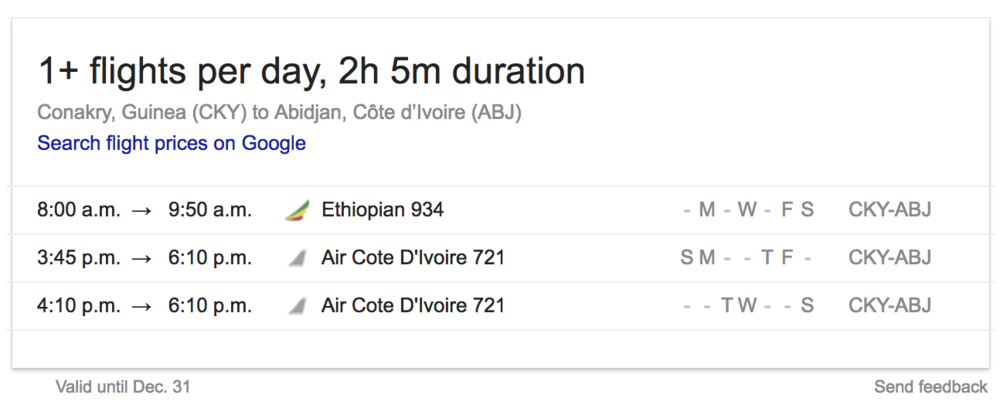Click the 8:00 a.m. departure time

(x=79, y=210)
